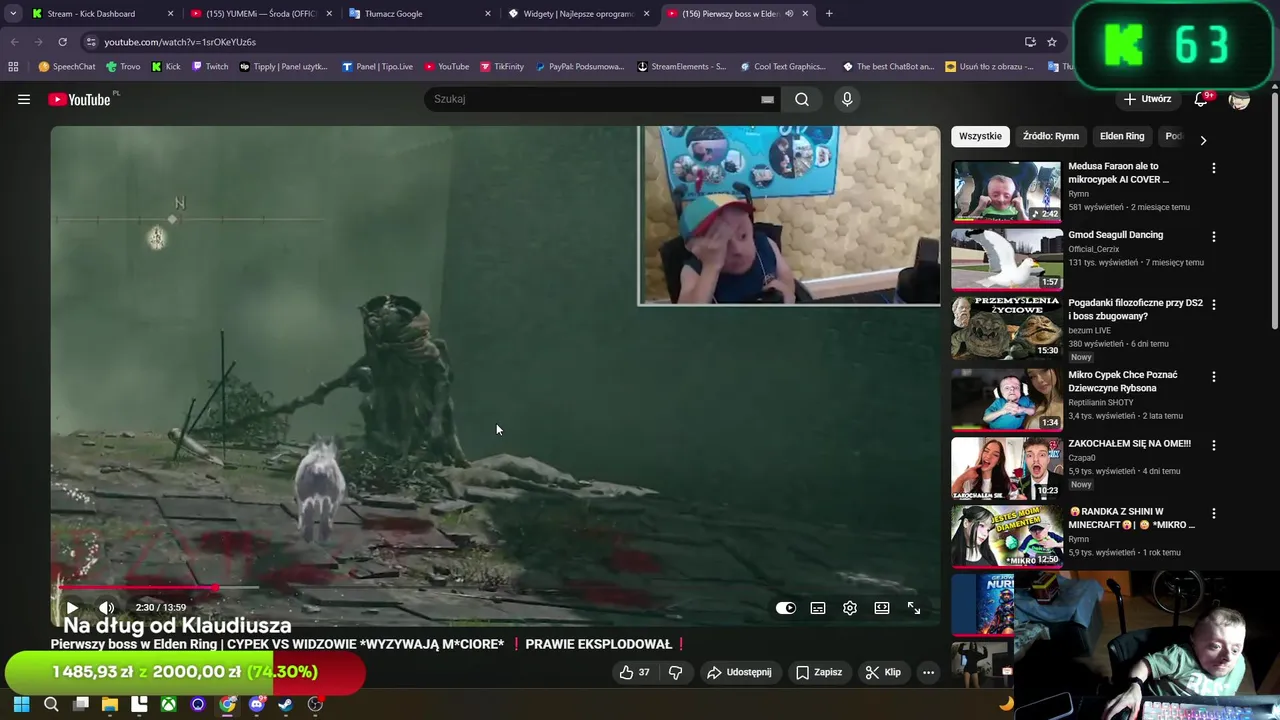
Task: Open SpeechChat bookmark
Action: coord(67,67)
